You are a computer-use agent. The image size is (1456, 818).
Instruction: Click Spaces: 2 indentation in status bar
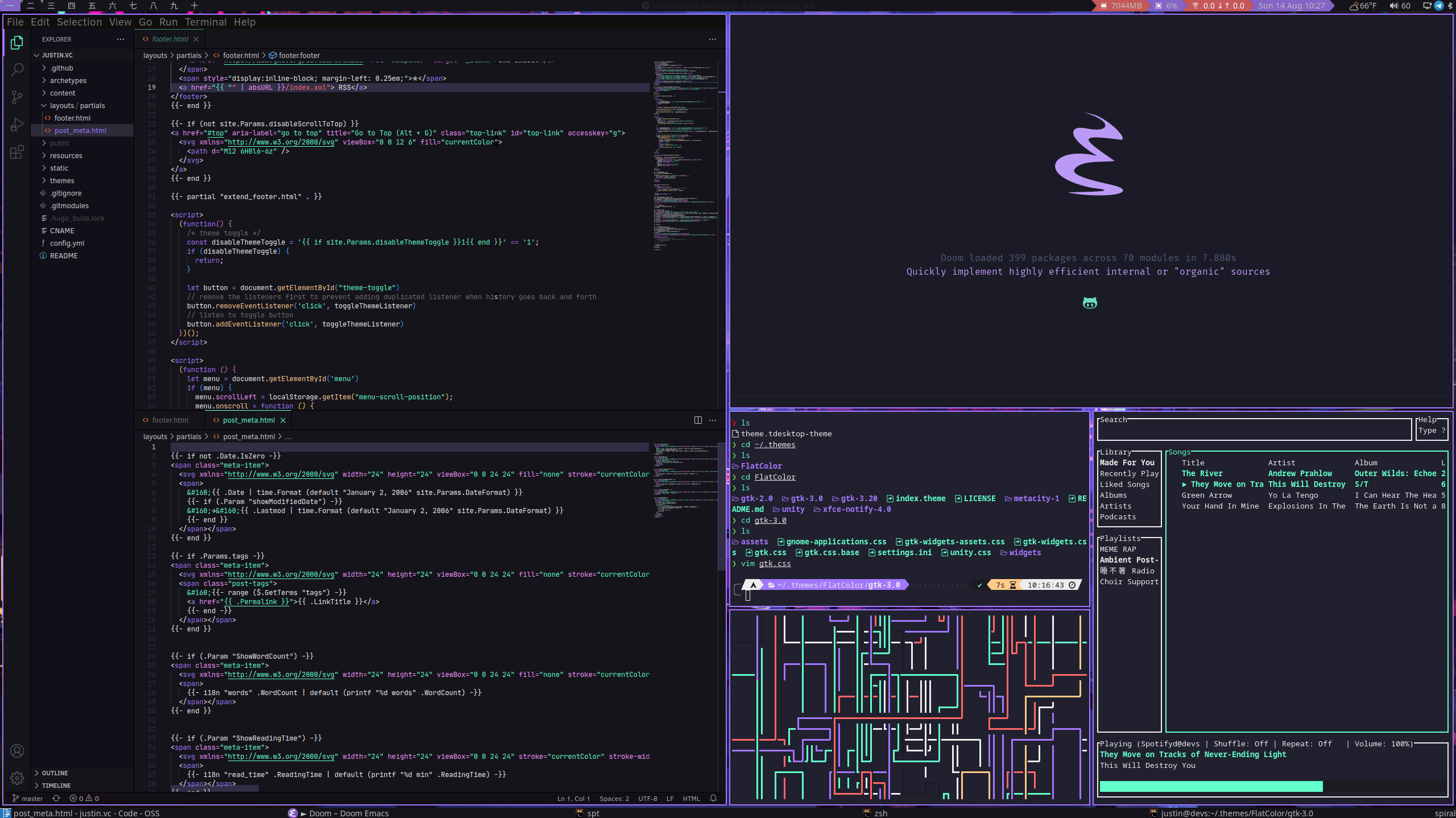[x=614, y=799]
